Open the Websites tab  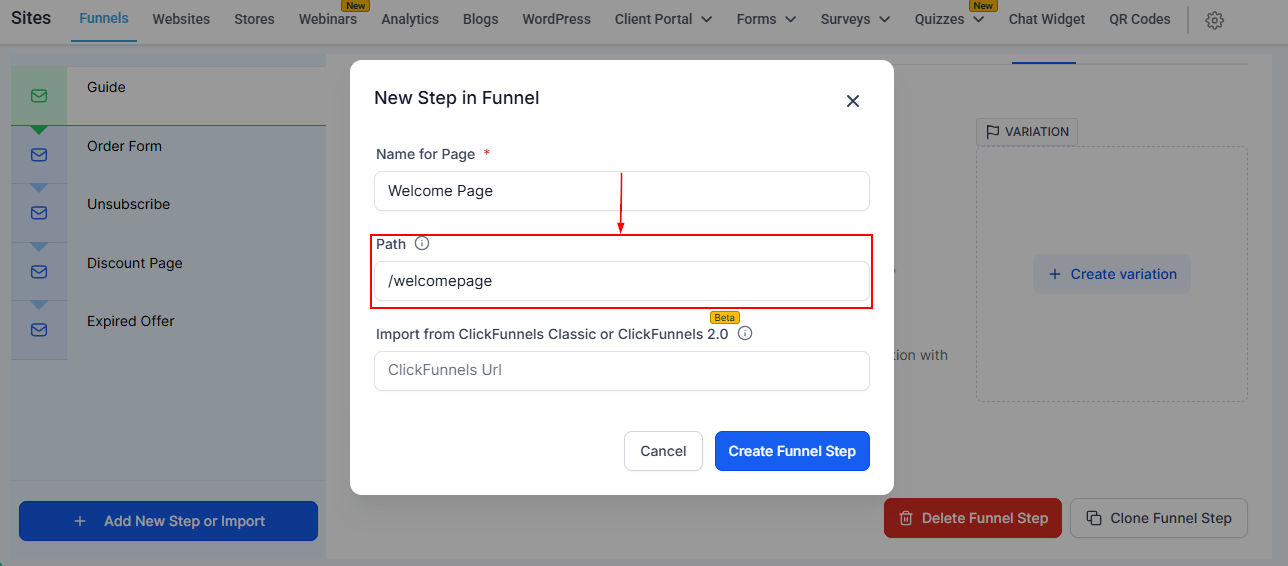pos(181,19)
